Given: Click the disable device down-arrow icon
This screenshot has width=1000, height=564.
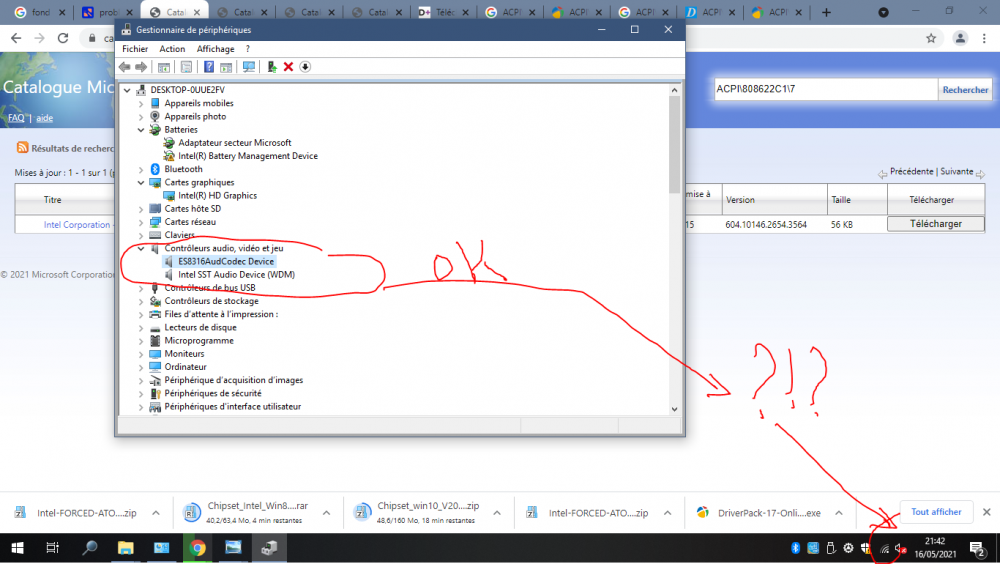Looking at the screenshot, I should [305, 67].
